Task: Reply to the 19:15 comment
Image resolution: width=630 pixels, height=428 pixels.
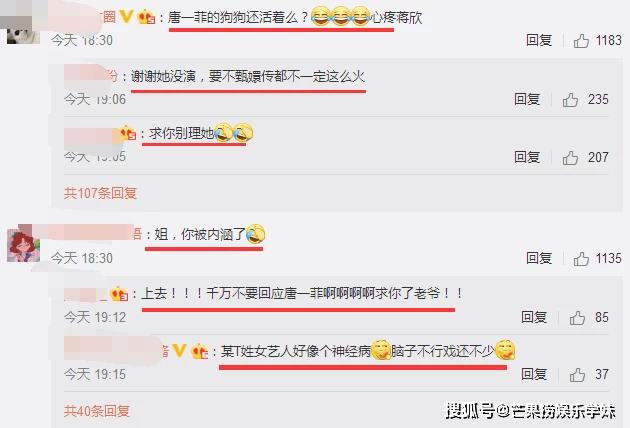Action: coord(534,374)
